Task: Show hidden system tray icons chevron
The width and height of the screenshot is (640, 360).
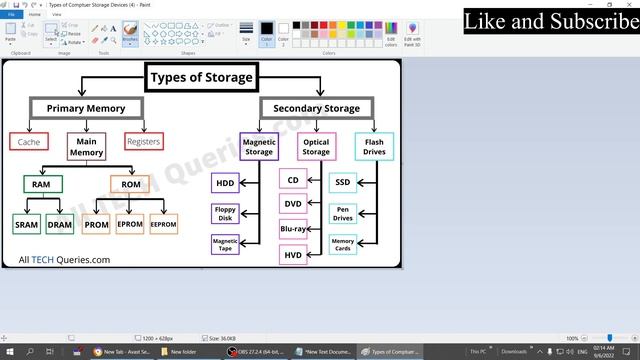Action: pyautogui.click(x=540, y=351)
